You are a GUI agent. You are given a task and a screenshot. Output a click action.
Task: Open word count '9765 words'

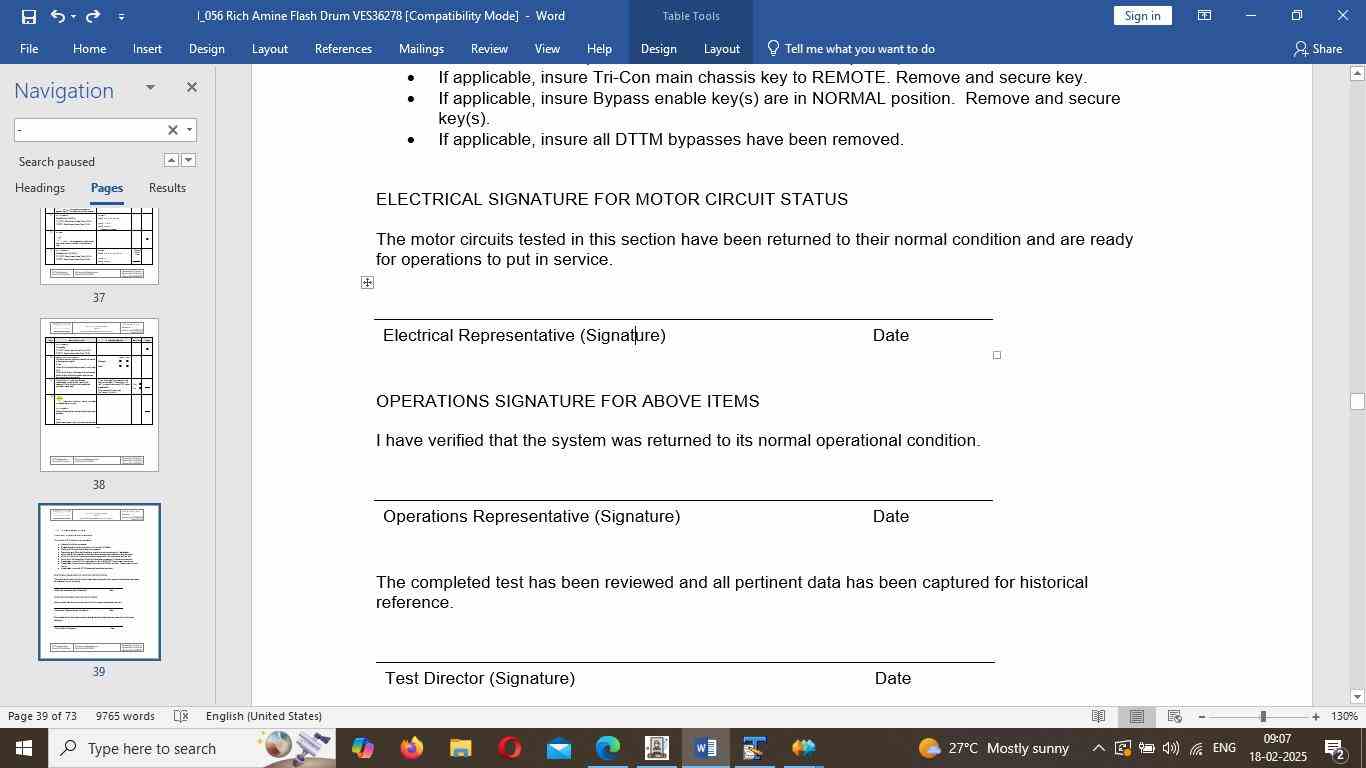[x=125, y=716]
